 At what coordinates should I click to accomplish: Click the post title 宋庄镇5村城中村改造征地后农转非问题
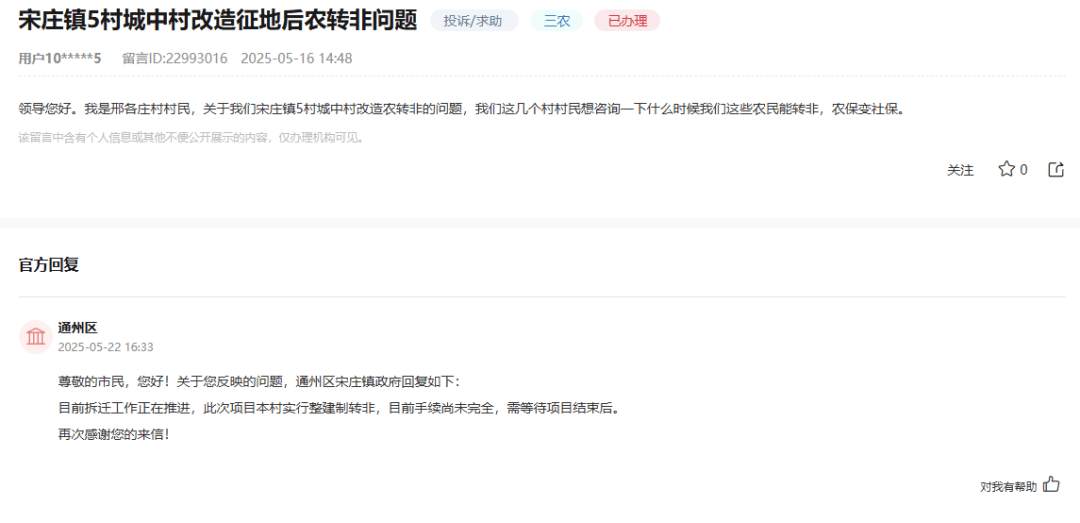pyautogui.click(x=218, y=21)
